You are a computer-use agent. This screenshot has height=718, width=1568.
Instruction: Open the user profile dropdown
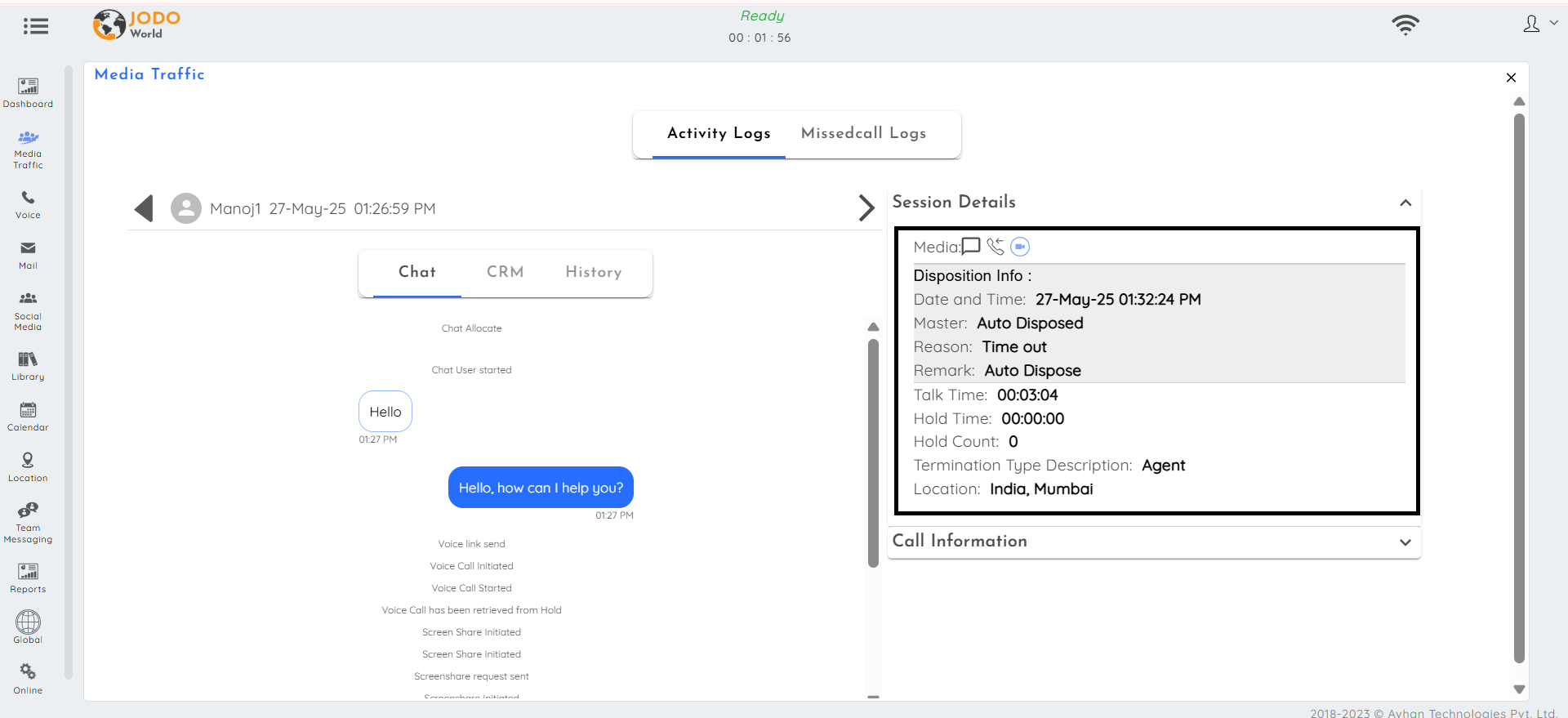pos(1540,25)
